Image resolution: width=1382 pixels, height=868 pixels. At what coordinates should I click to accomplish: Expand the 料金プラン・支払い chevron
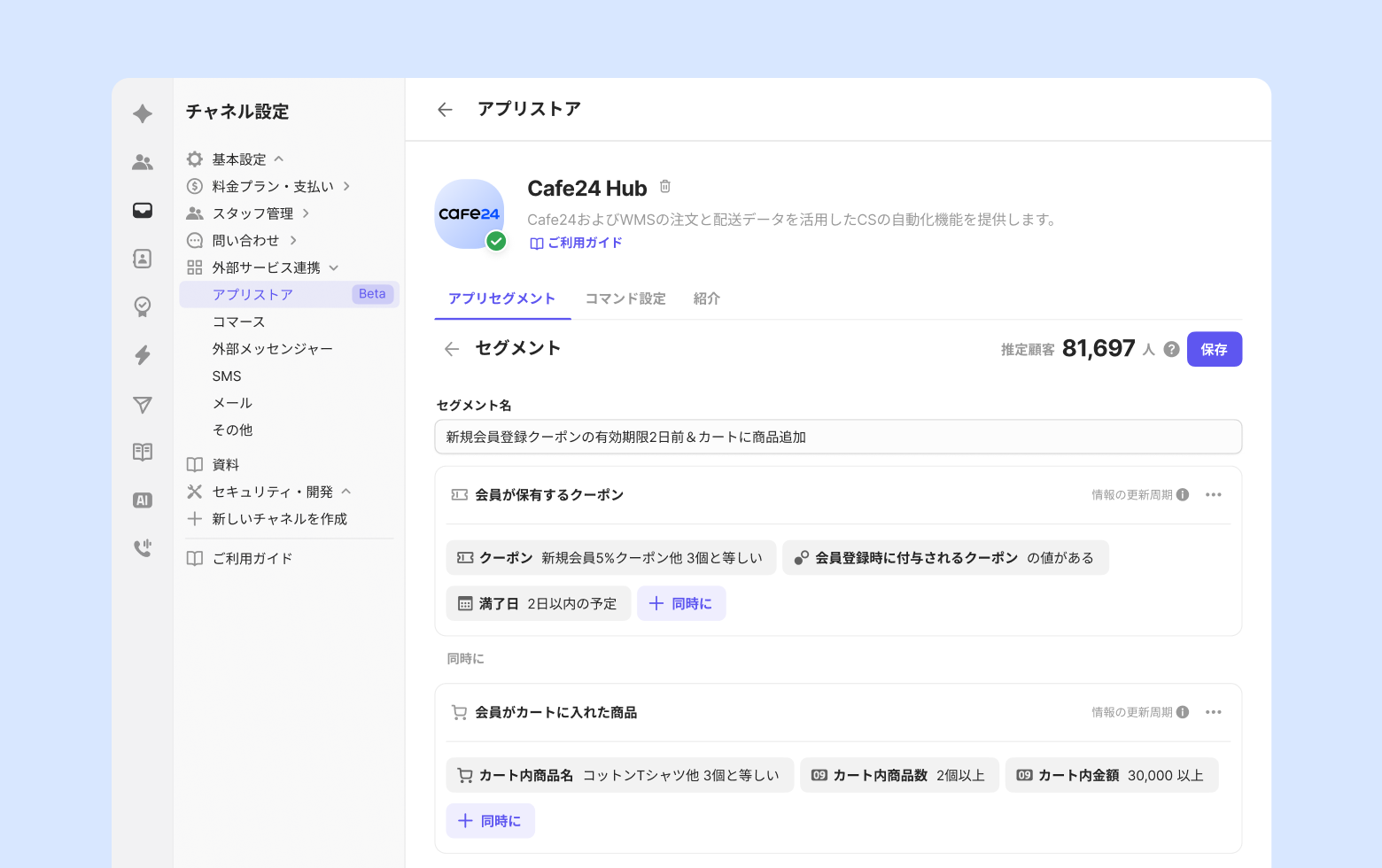pos(346,186)
